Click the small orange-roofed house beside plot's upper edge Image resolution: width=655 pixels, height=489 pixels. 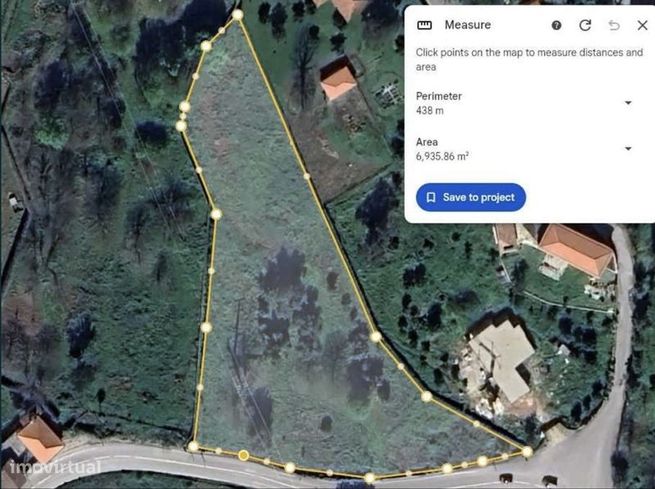pos(338,81)
